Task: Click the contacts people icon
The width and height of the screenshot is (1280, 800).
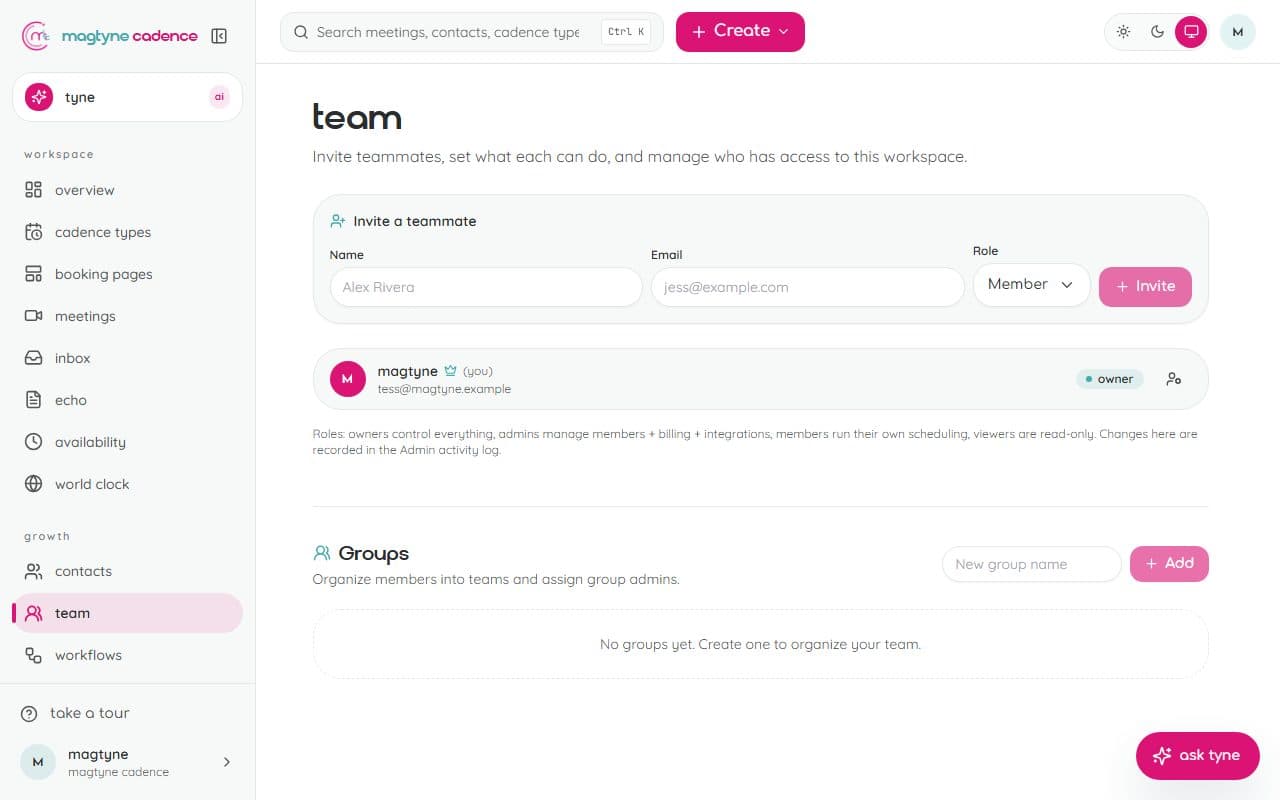Action: (x=34, y=571)
